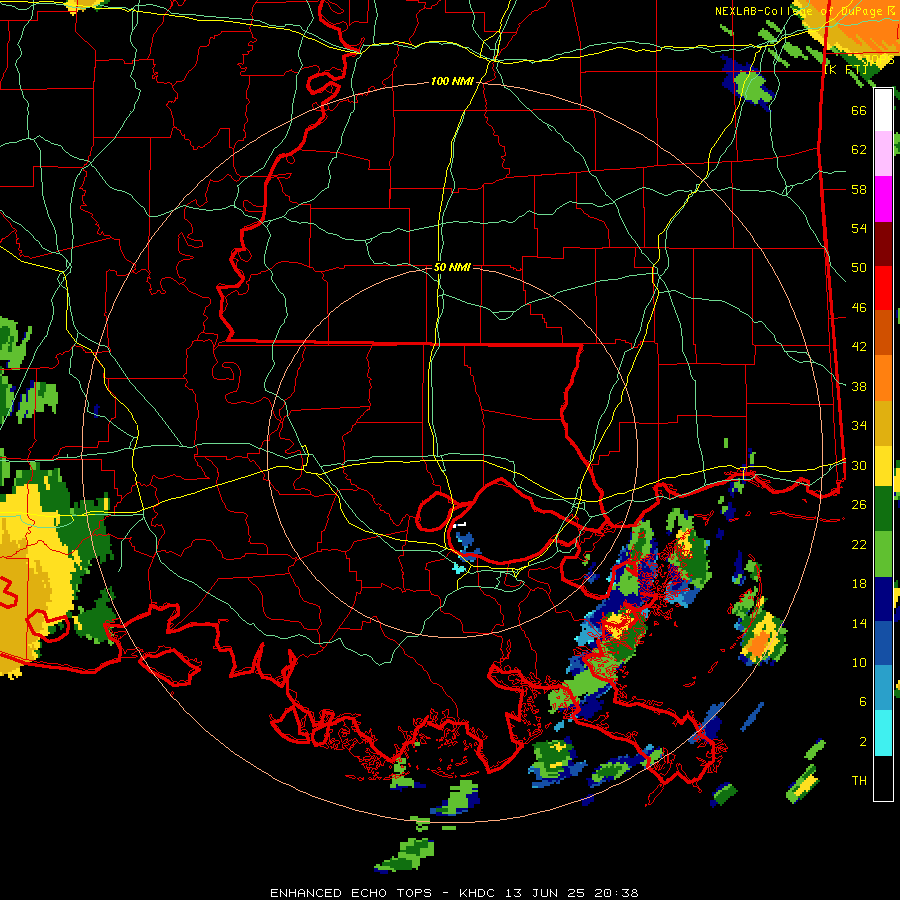Viewport: 900px width, 900px height.
Task: Click the legend value '50'
Action: click(x=859, y=268)
